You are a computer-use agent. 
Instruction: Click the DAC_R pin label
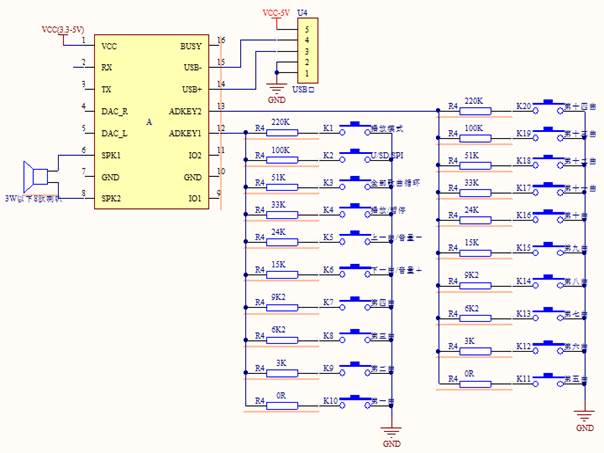click(115, 111)
